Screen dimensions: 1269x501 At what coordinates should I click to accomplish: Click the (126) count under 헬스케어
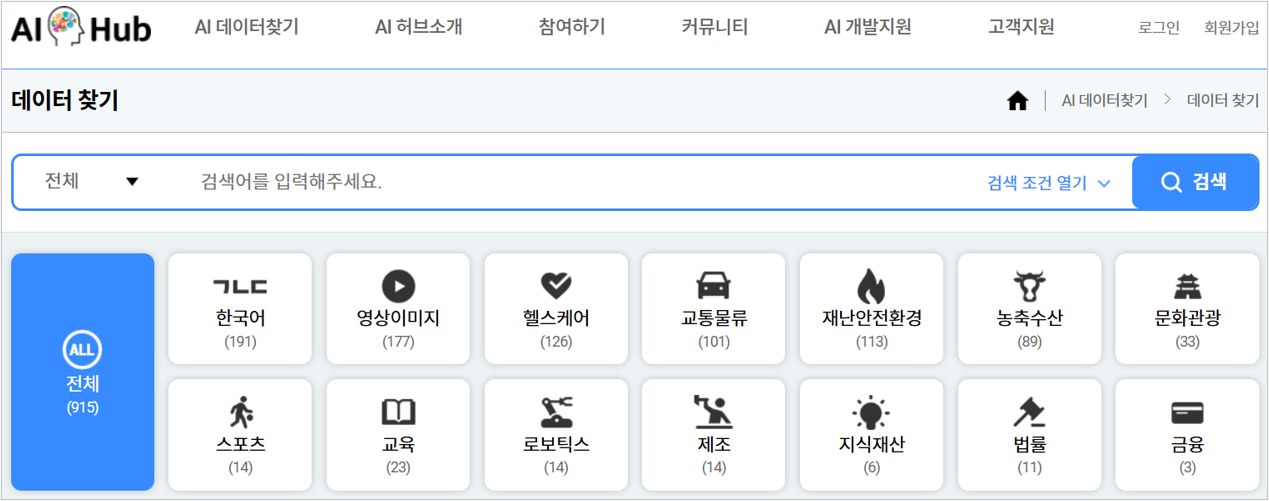556,342
